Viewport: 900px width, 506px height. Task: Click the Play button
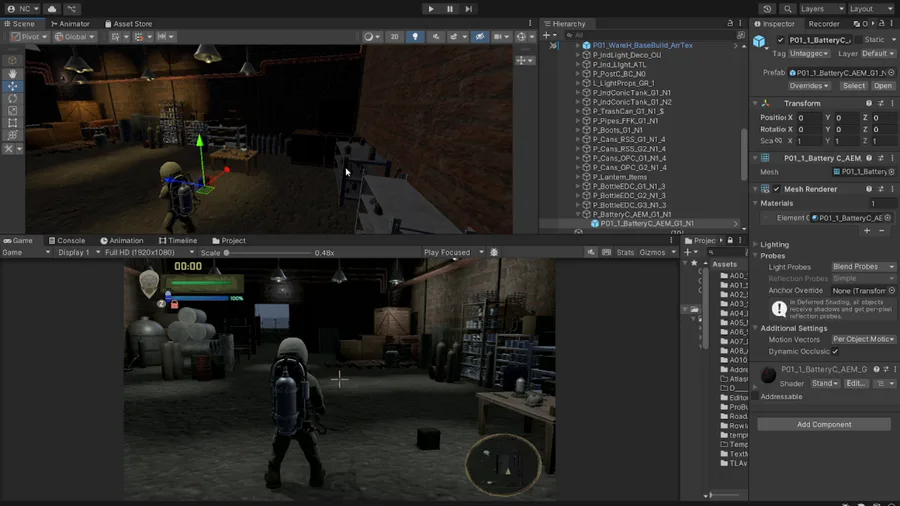click(x=430, y=9)
